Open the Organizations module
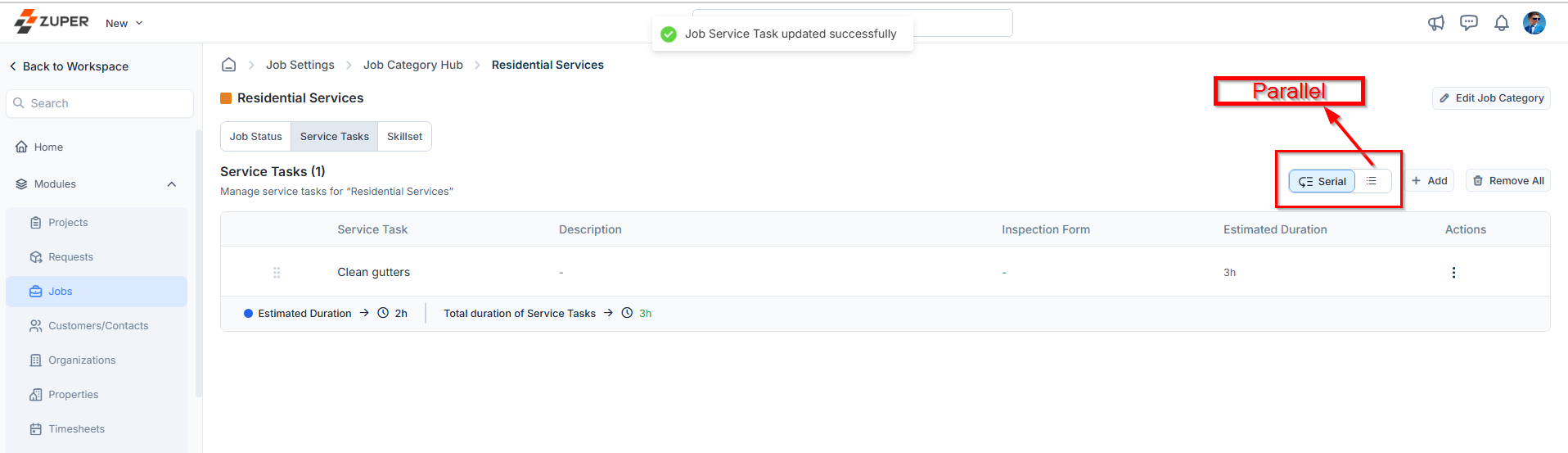Screen dimensions: 1568x453 97,360
